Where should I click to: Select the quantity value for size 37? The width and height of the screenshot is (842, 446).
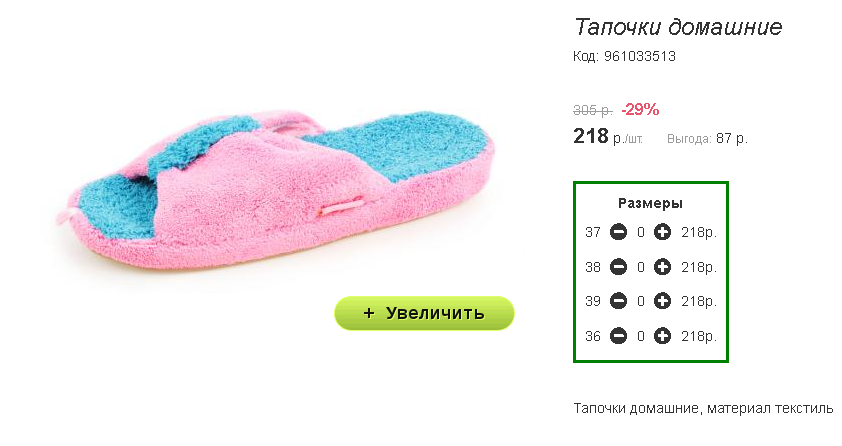(x=641, y=232)
